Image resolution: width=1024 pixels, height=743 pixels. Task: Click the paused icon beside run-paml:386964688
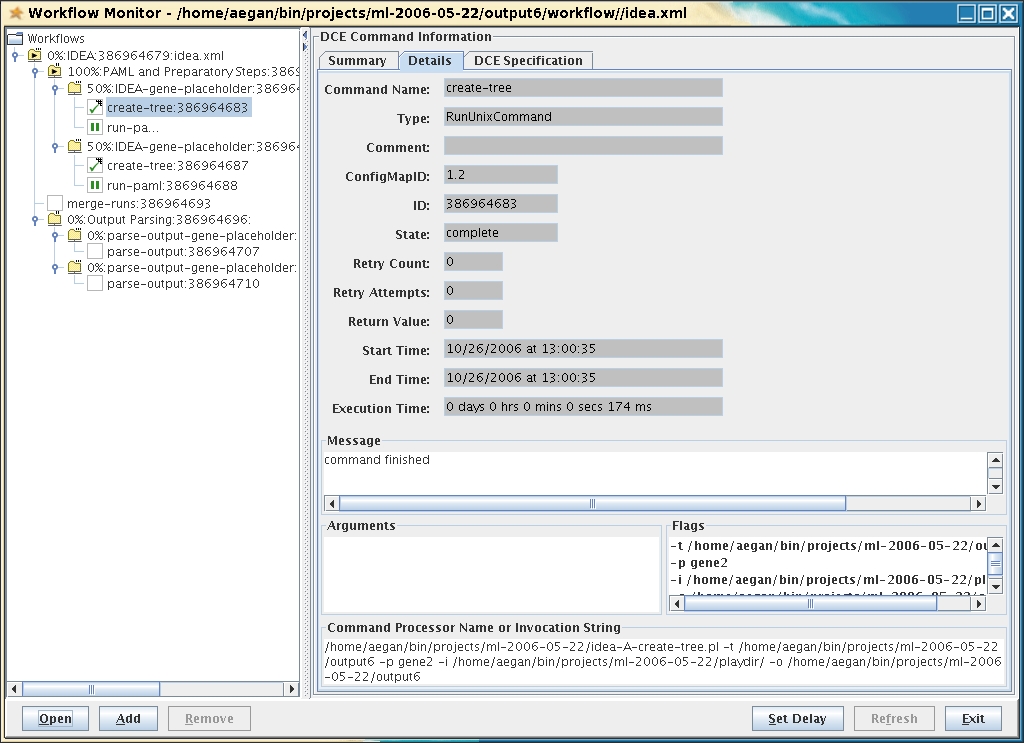tap(95, 185)
